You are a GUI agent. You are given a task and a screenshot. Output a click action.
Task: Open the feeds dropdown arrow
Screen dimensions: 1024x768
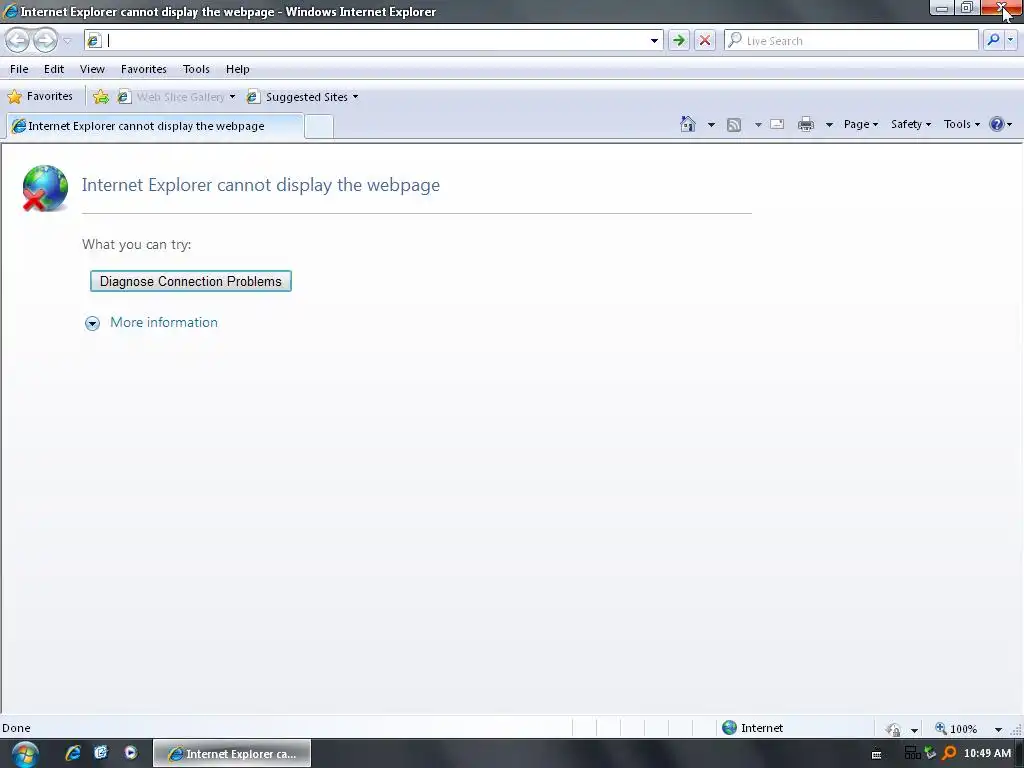pyautogui.click(x=758, y=125)
